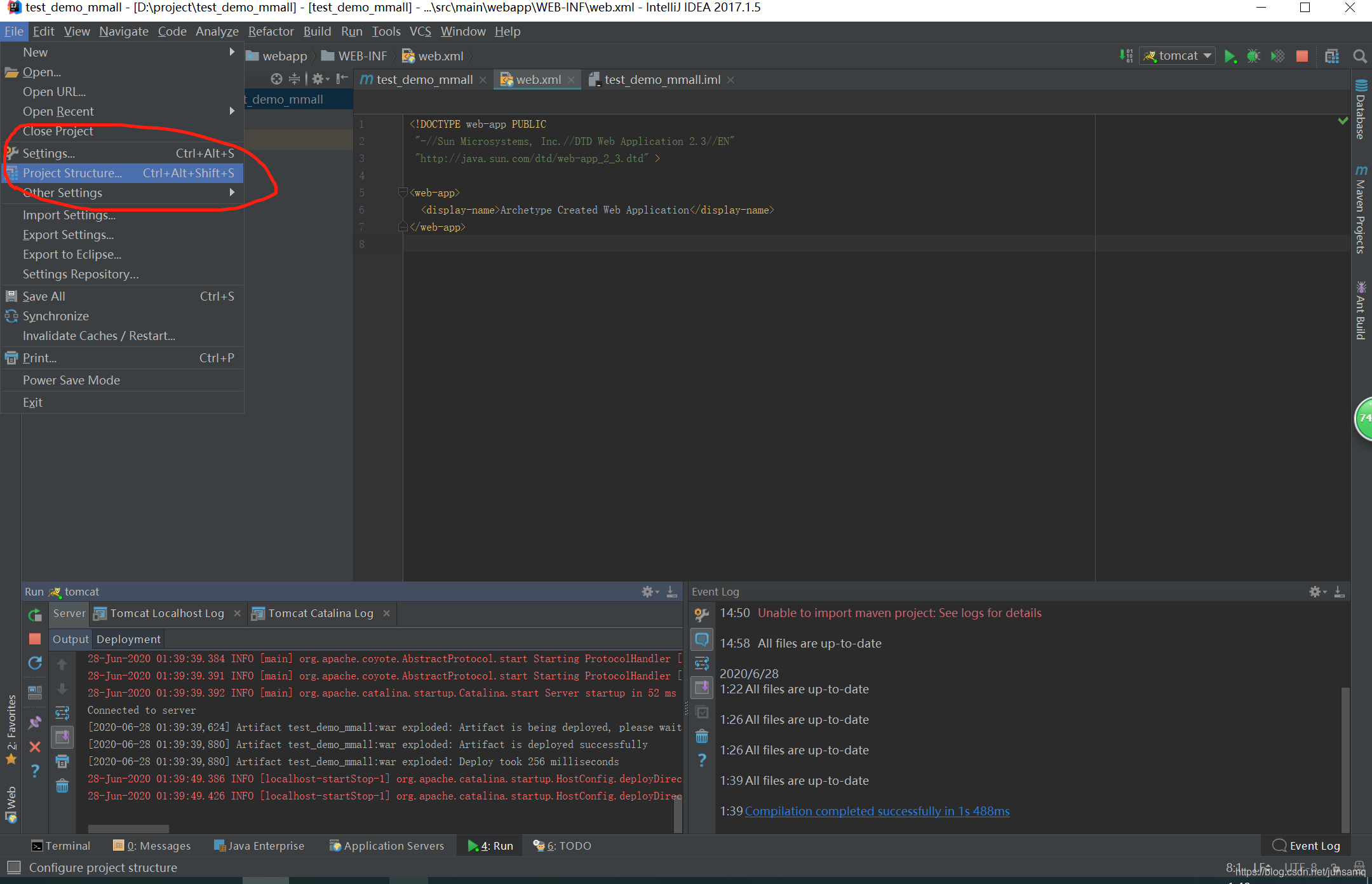Click the blue Update application icon
Image resolution: width=1372 pixels, height=884 pixels.
coord(35,663)
